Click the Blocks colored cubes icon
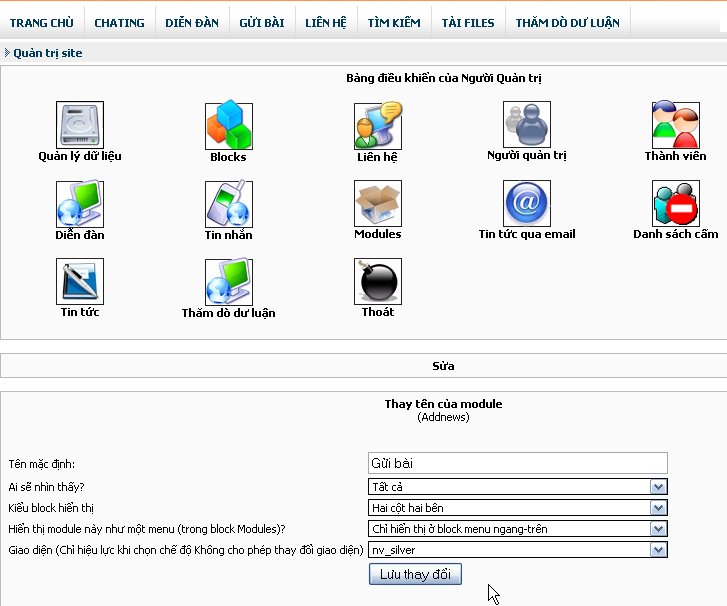 229,125
